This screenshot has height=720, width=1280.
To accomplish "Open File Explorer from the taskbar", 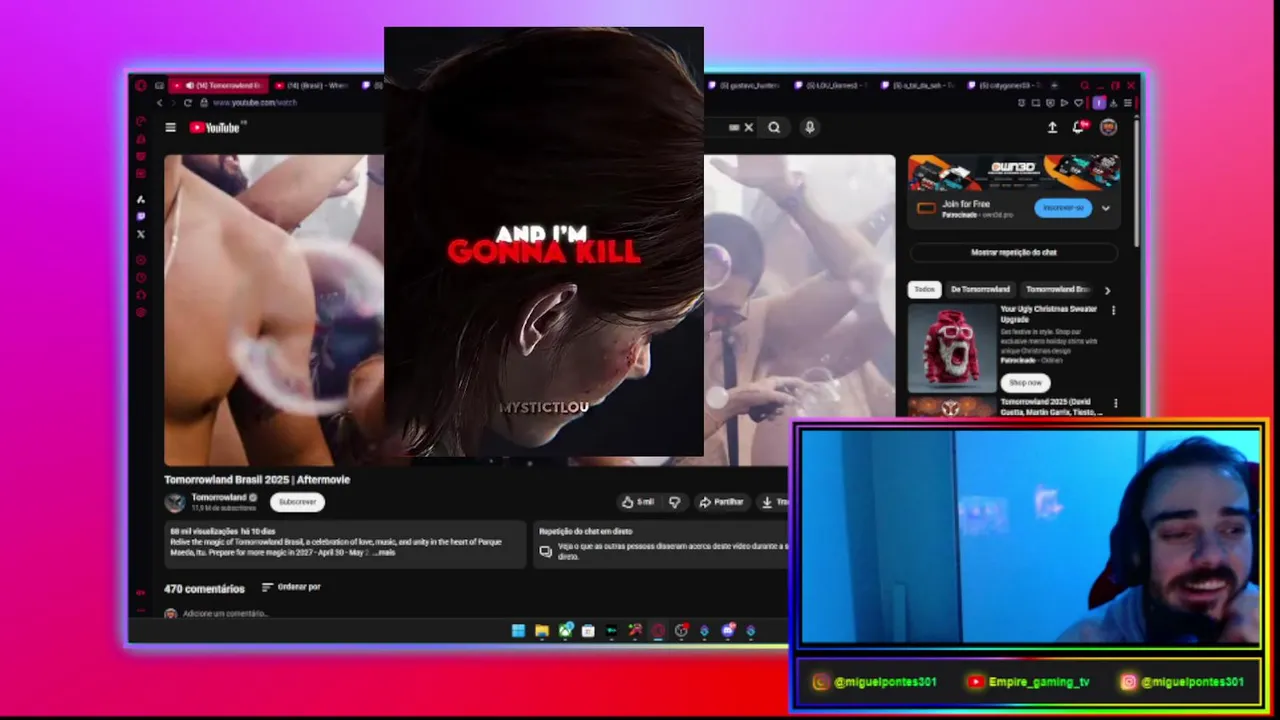I will (x=541, y=631).
